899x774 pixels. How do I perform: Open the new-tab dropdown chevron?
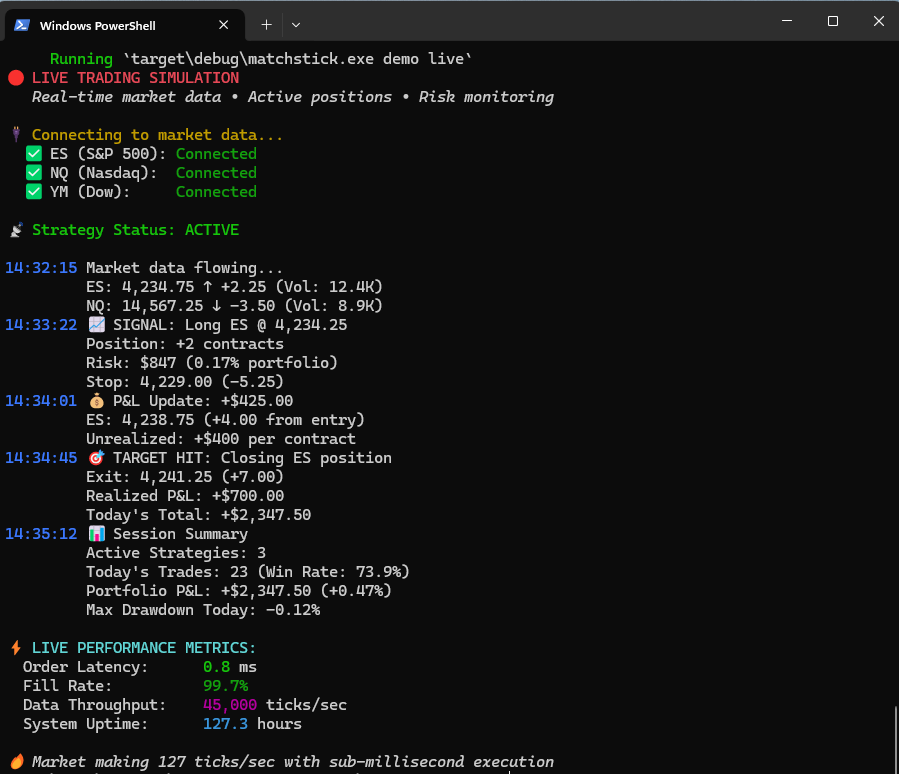tap(294, 24)
